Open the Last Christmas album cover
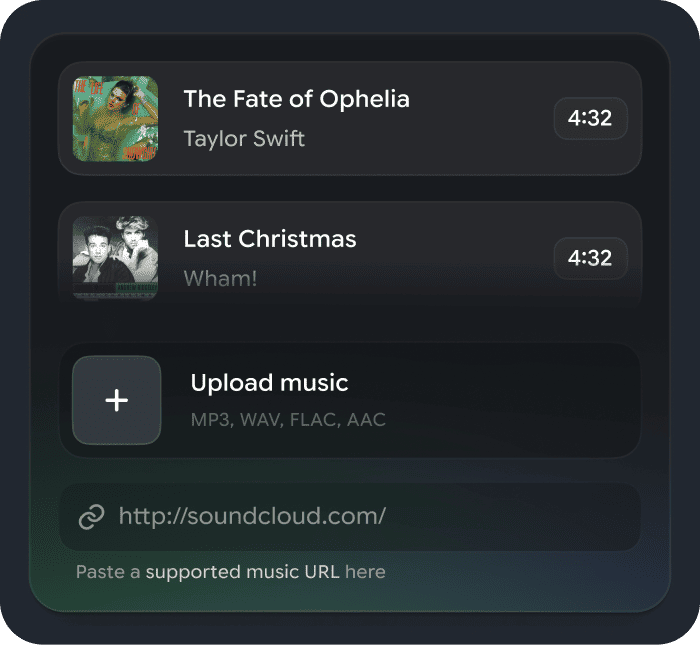The image size is (700, 645). click(115, 258)
